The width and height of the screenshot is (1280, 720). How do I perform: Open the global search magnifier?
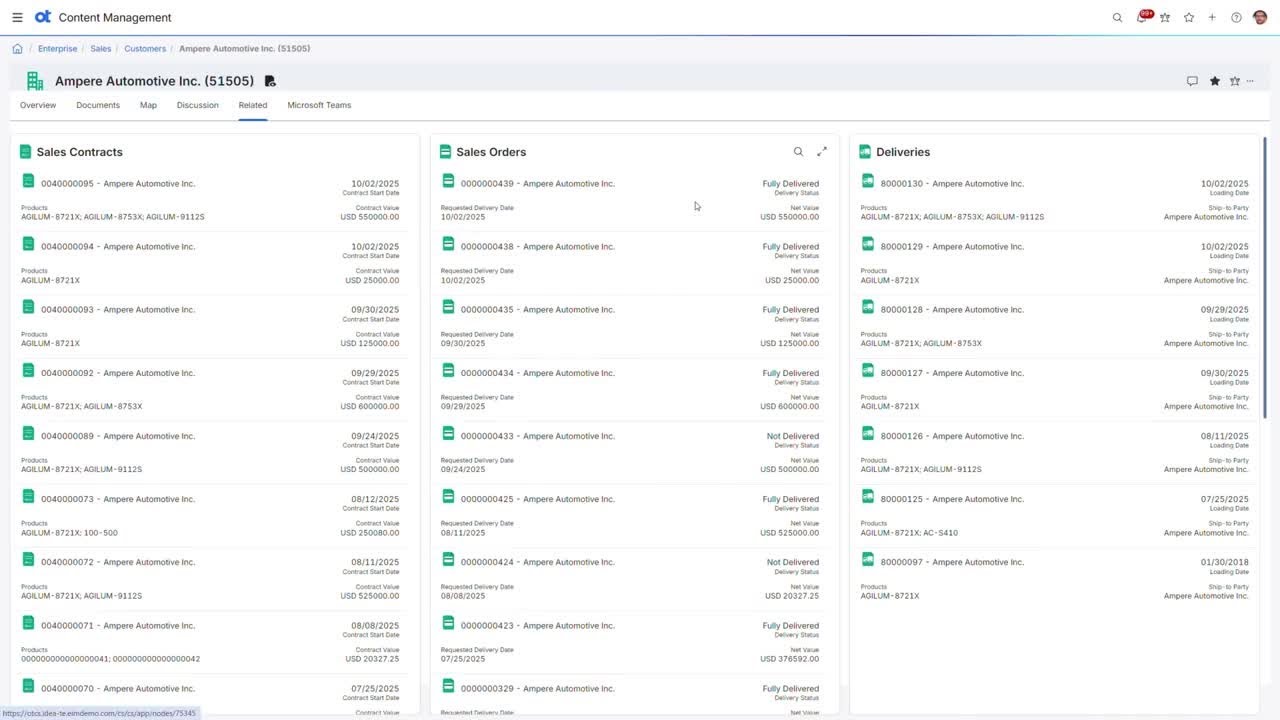click(1117, 17)
